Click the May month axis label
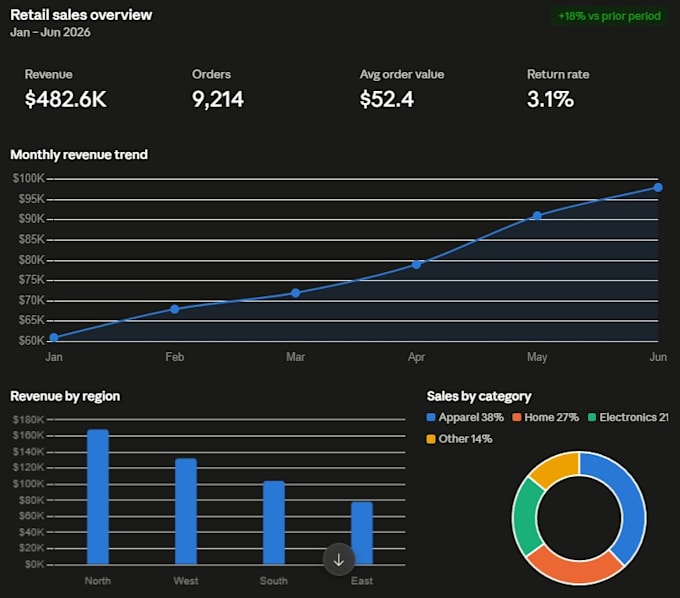This screenshot has height=598, width=680. [x=537, y=357]
